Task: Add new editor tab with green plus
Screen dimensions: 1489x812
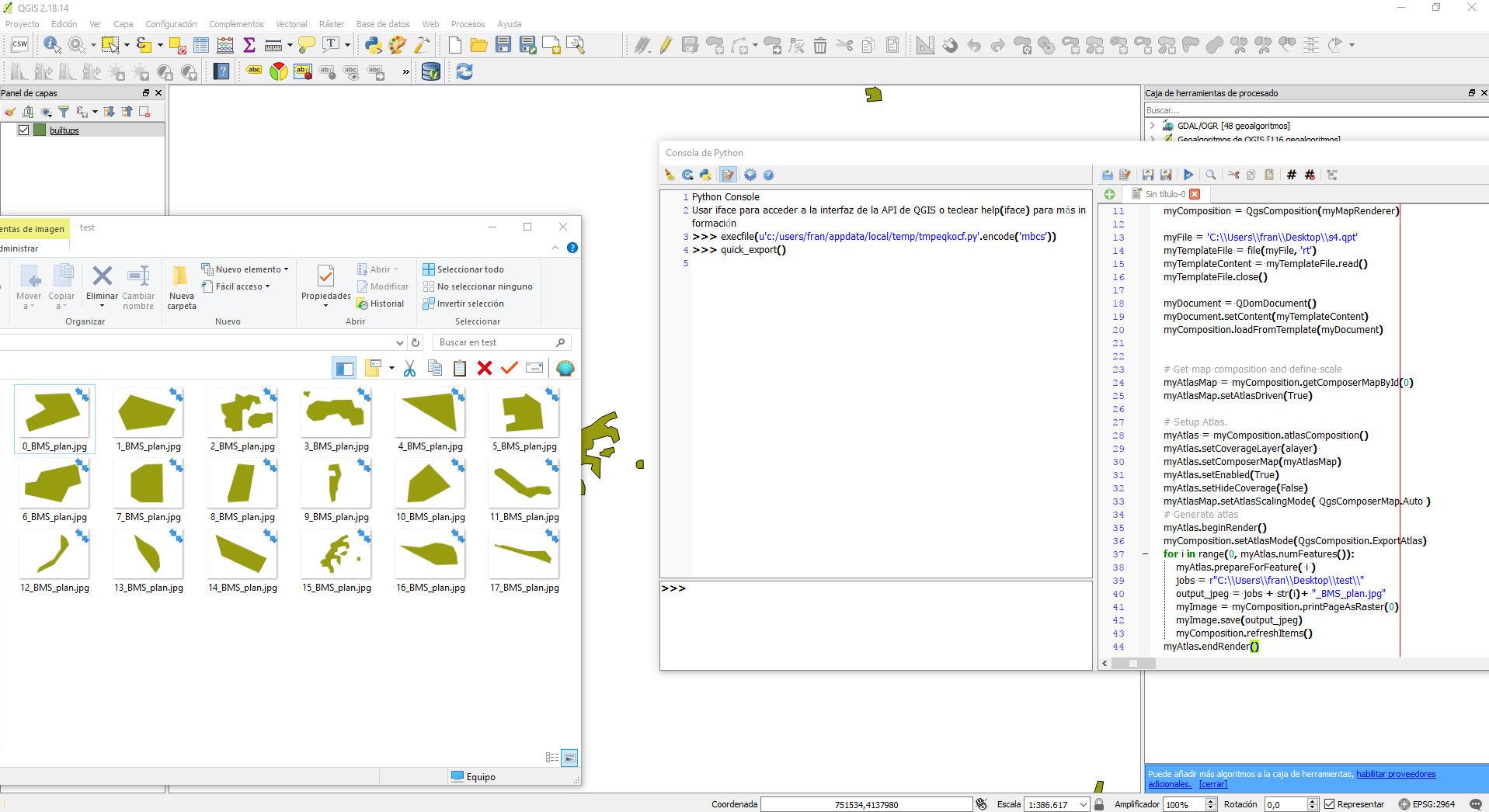Action: (x=1109, y=194)
